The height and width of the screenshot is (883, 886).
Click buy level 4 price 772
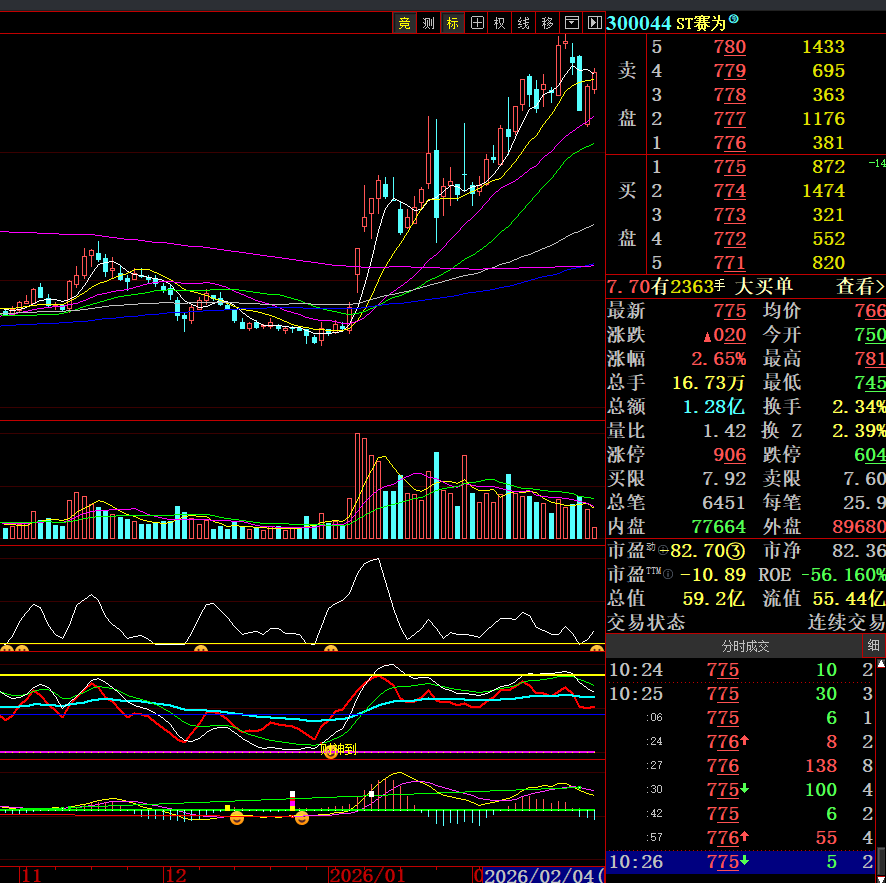pos(729,239)
